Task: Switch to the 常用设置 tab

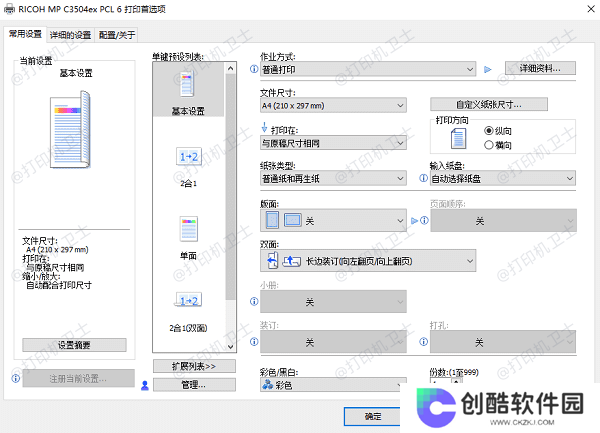Action: (25, 34)
